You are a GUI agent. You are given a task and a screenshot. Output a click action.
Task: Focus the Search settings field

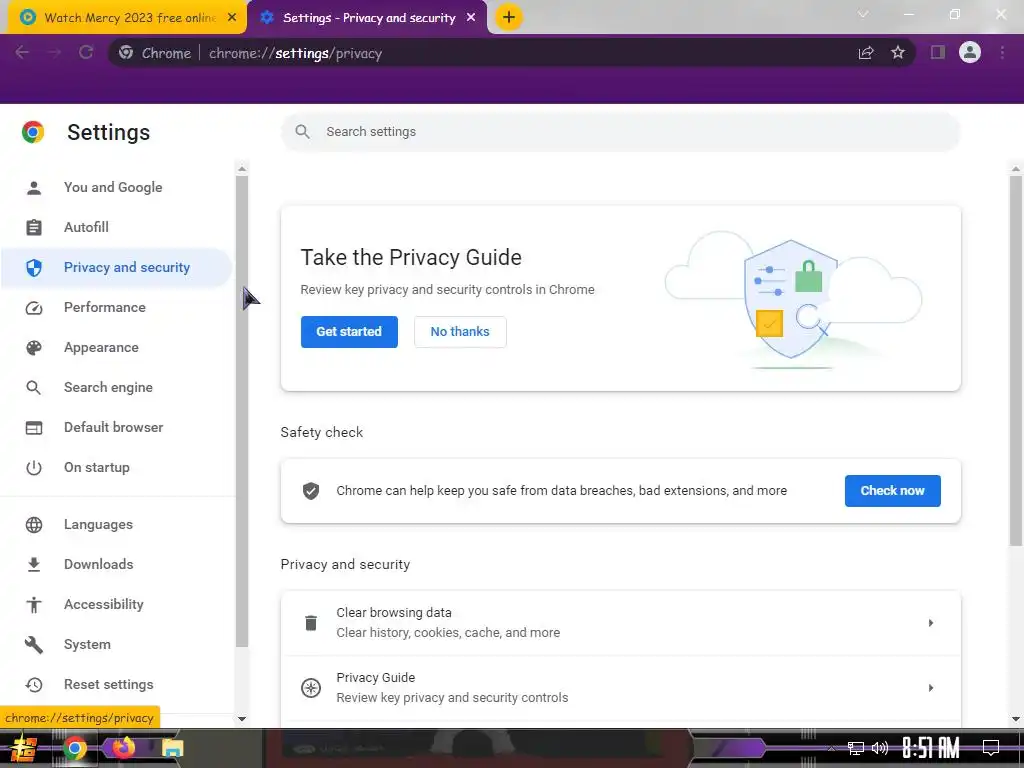point(620,132)
